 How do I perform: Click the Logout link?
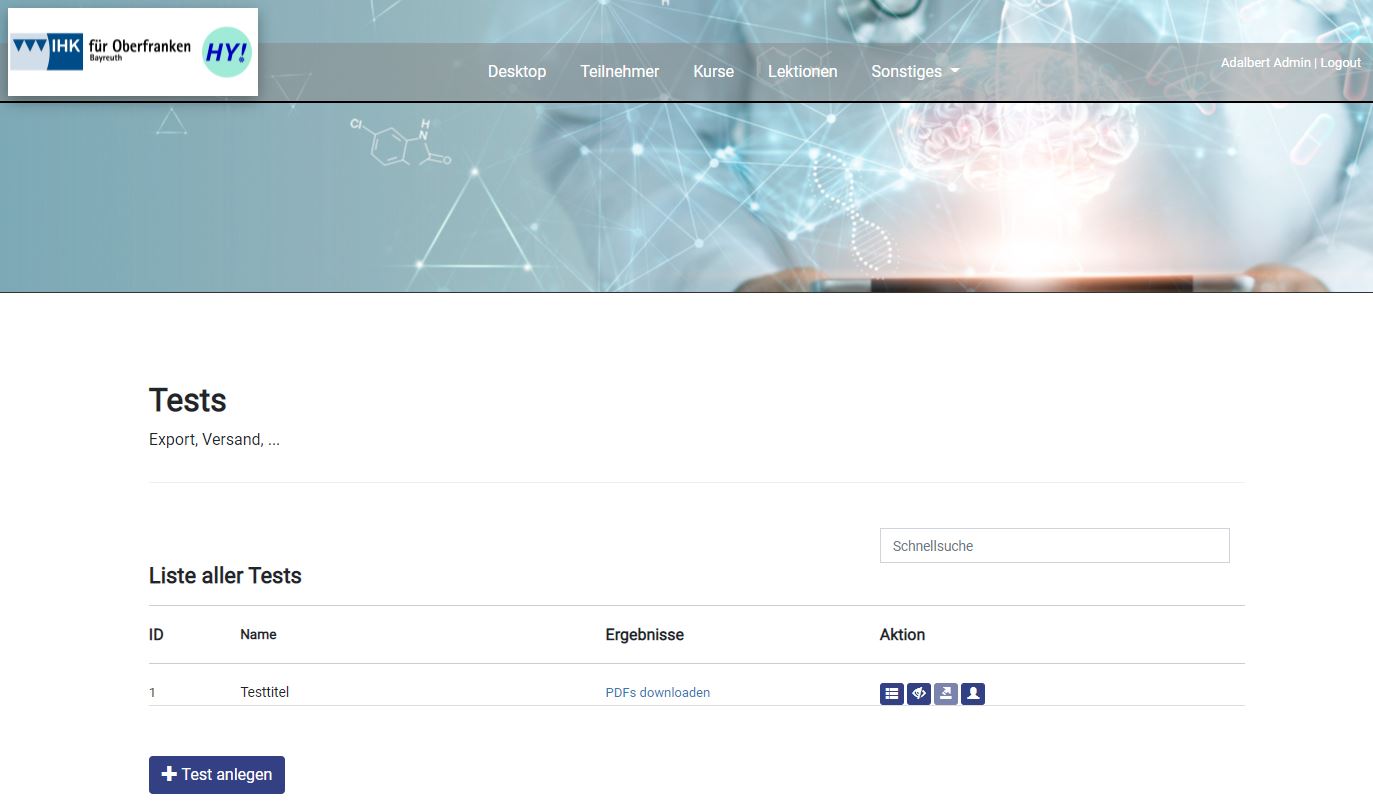click(1340, 63)
